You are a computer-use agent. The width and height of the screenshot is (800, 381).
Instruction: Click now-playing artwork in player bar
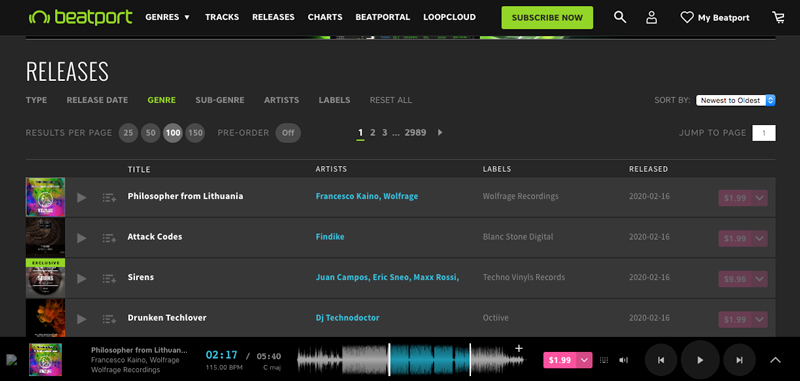pos(45,360)
